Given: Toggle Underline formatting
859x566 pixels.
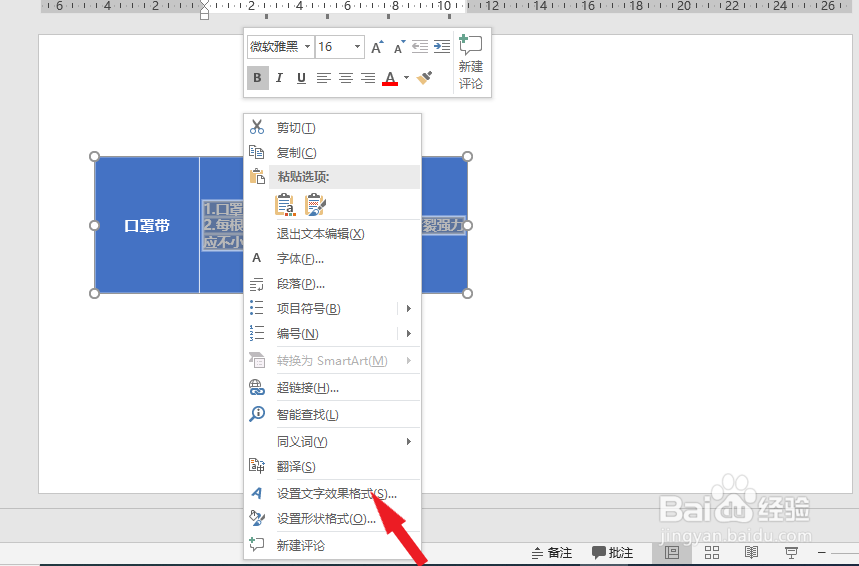Looking at the screenshot, I should [301, 78].
